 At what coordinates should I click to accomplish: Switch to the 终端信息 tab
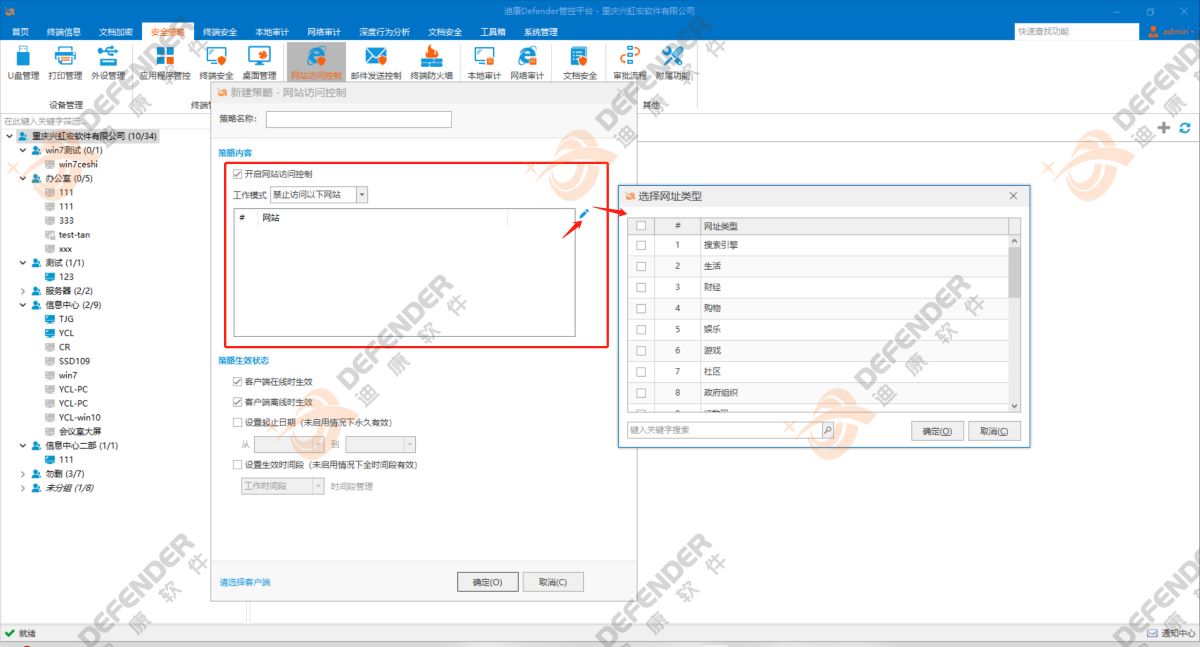click(64, 32)
